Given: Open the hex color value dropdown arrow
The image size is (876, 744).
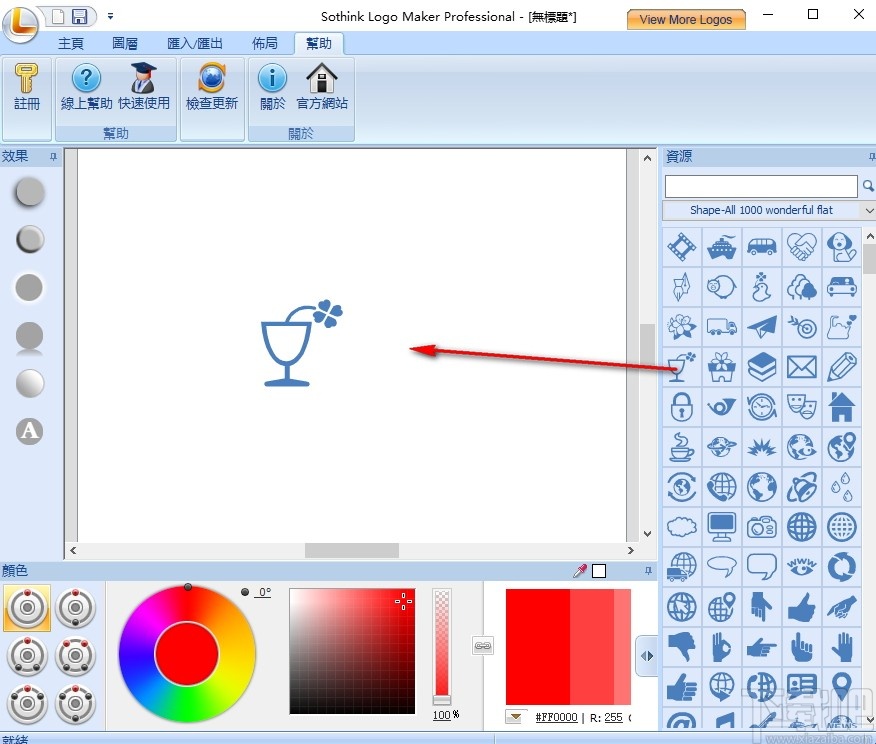Looking at the screenshot, I should click(516, 716).
